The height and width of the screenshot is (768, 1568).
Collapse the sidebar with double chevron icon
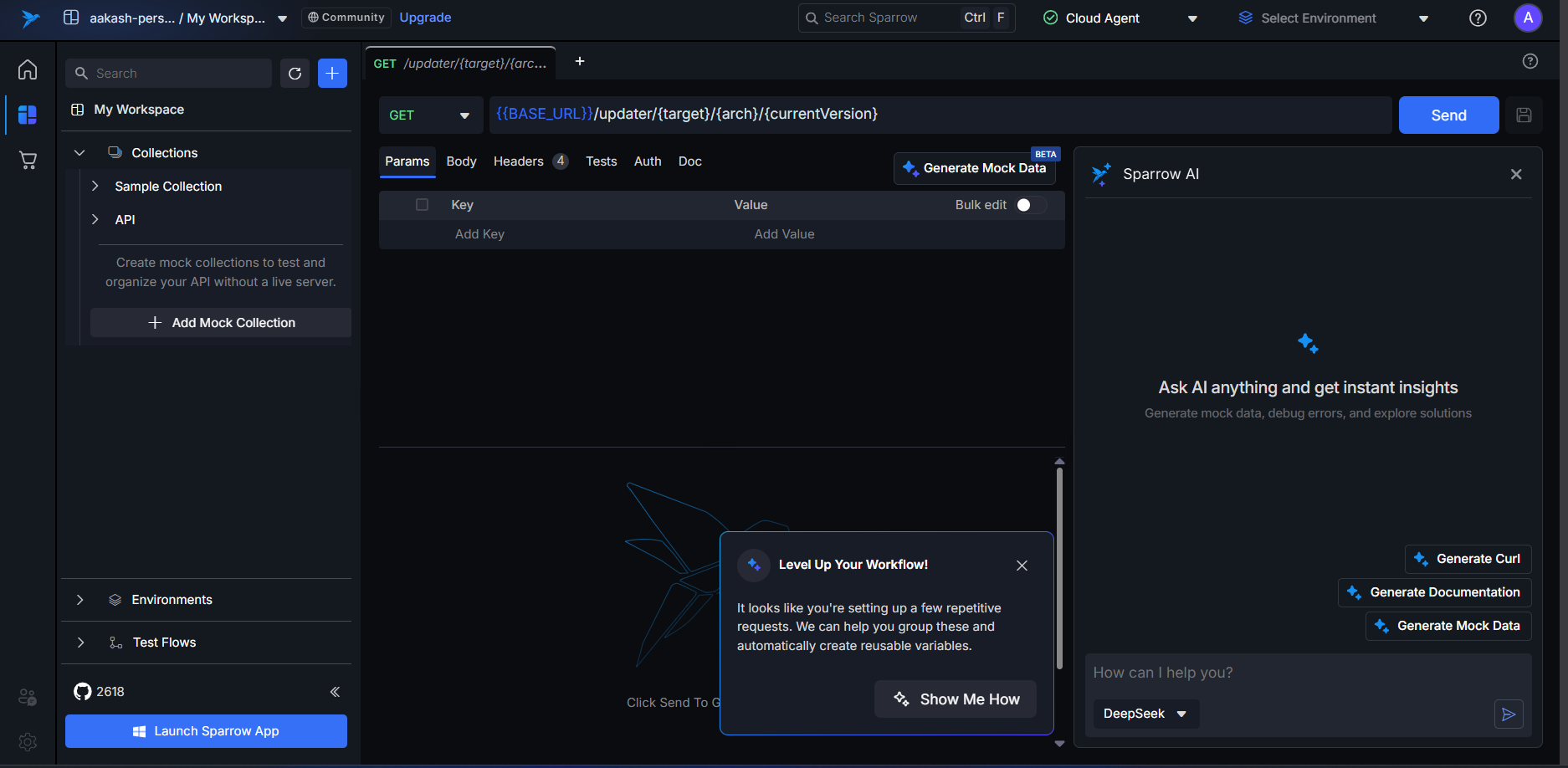click(x=335, y=692)
